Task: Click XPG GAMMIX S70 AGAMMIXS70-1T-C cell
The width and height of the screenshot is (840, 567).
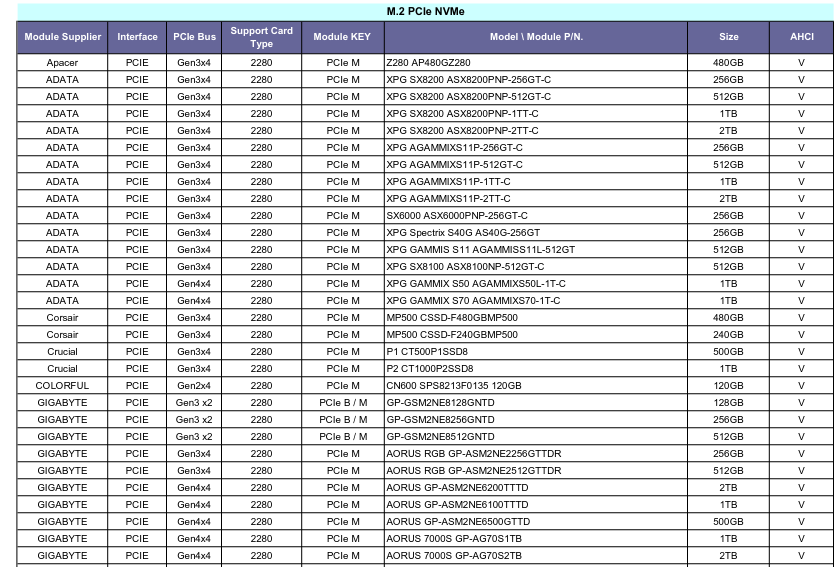Action: coord(536,301)
